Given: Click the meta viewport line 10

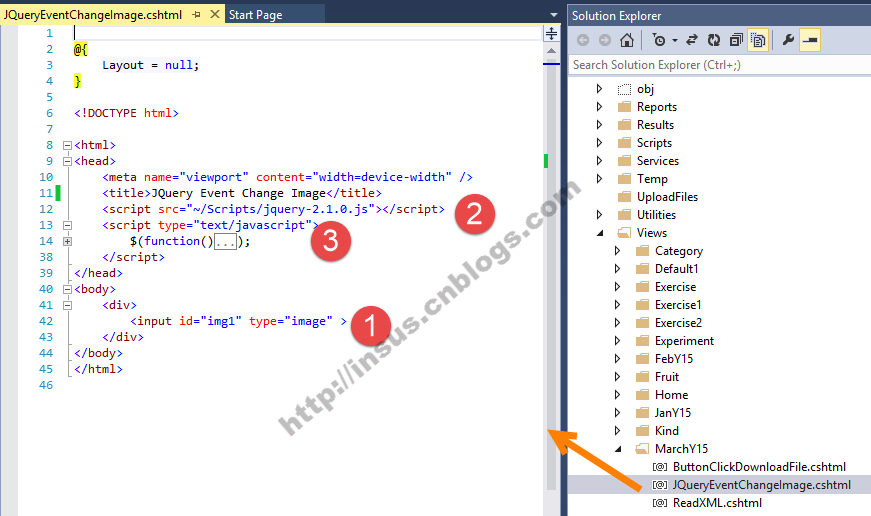Looking at the screenshot, I should 287,177.
